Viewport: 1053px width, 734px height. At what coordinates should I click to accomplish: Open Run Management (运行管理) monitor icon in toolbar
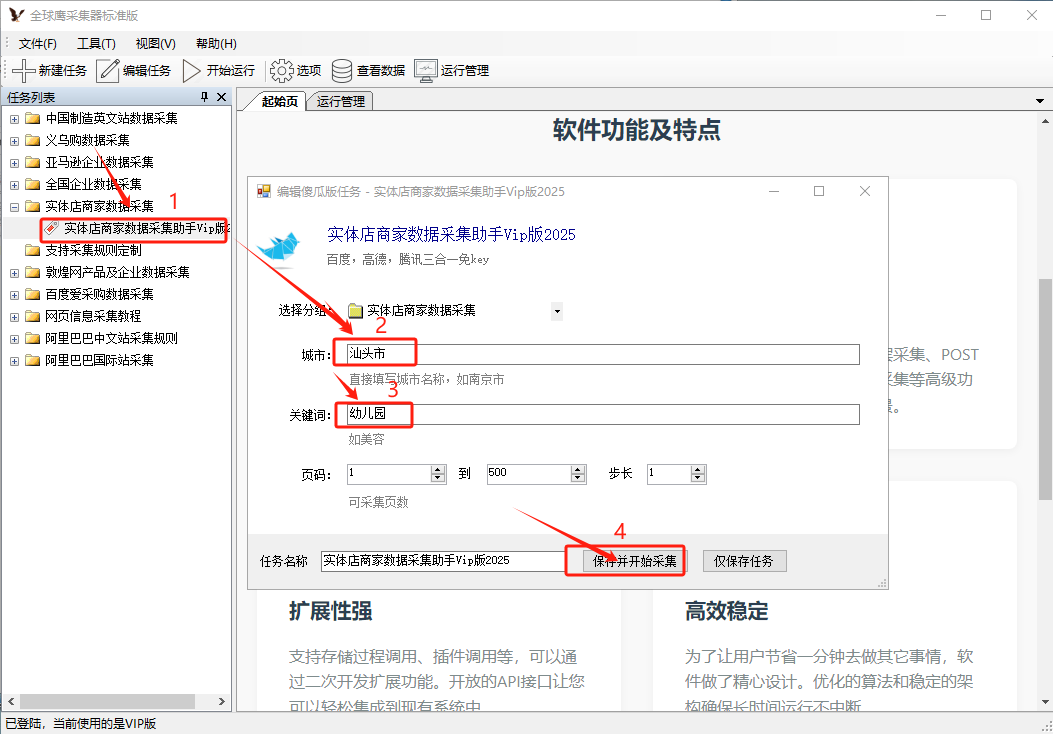425,71
